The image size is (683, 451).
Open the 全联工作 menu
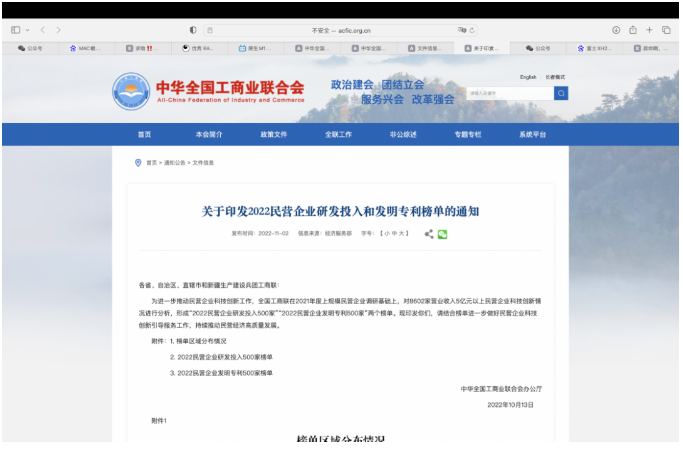(338, 135)
